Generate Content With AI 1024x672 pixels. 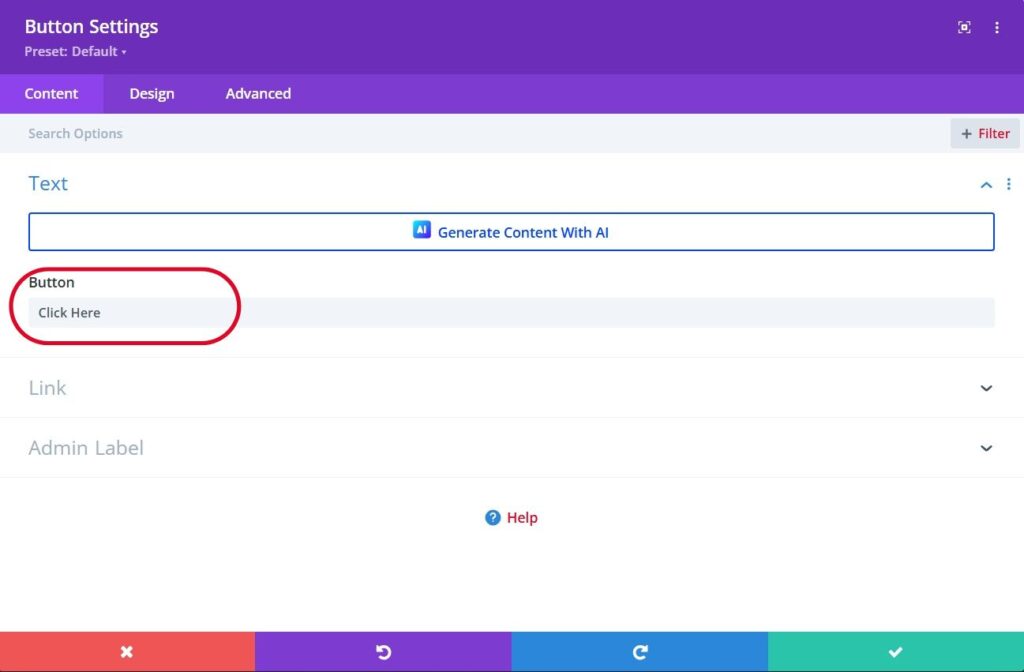coord(511,232)
